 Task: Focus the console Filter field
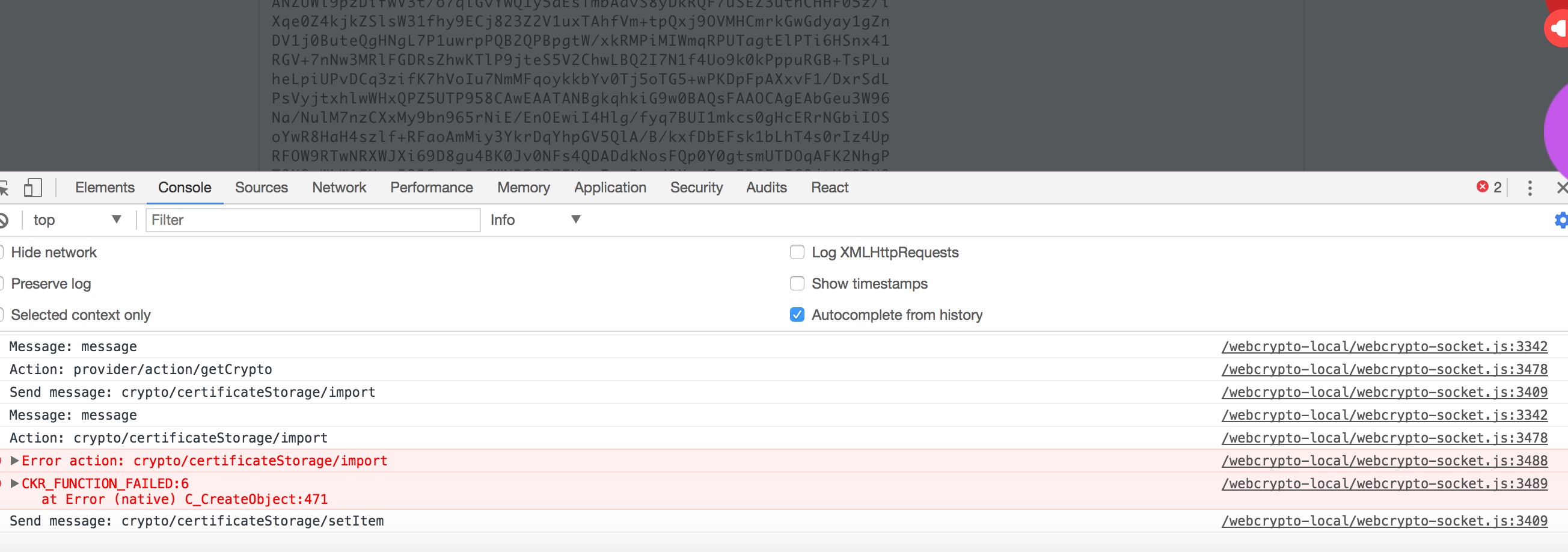(x=313, y=219)
